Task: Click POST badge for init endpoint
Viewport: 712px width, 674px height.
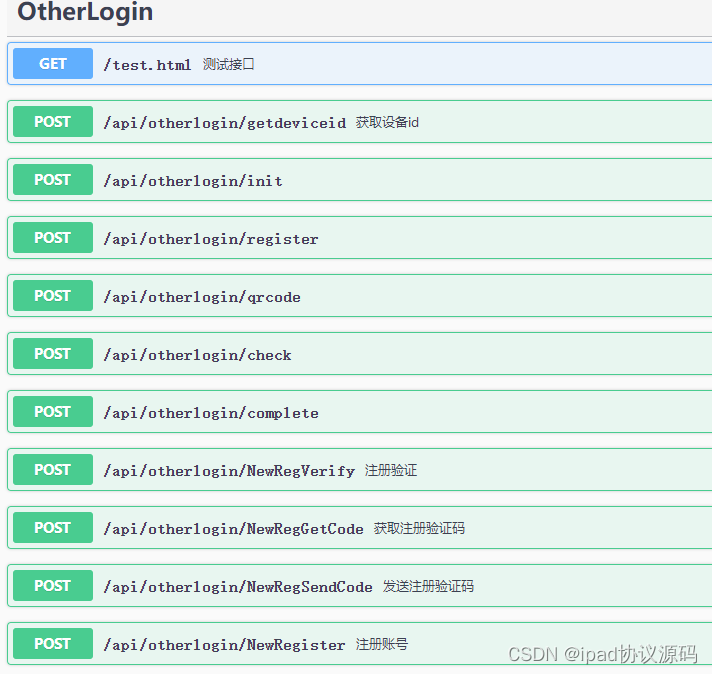Action: 53,179
